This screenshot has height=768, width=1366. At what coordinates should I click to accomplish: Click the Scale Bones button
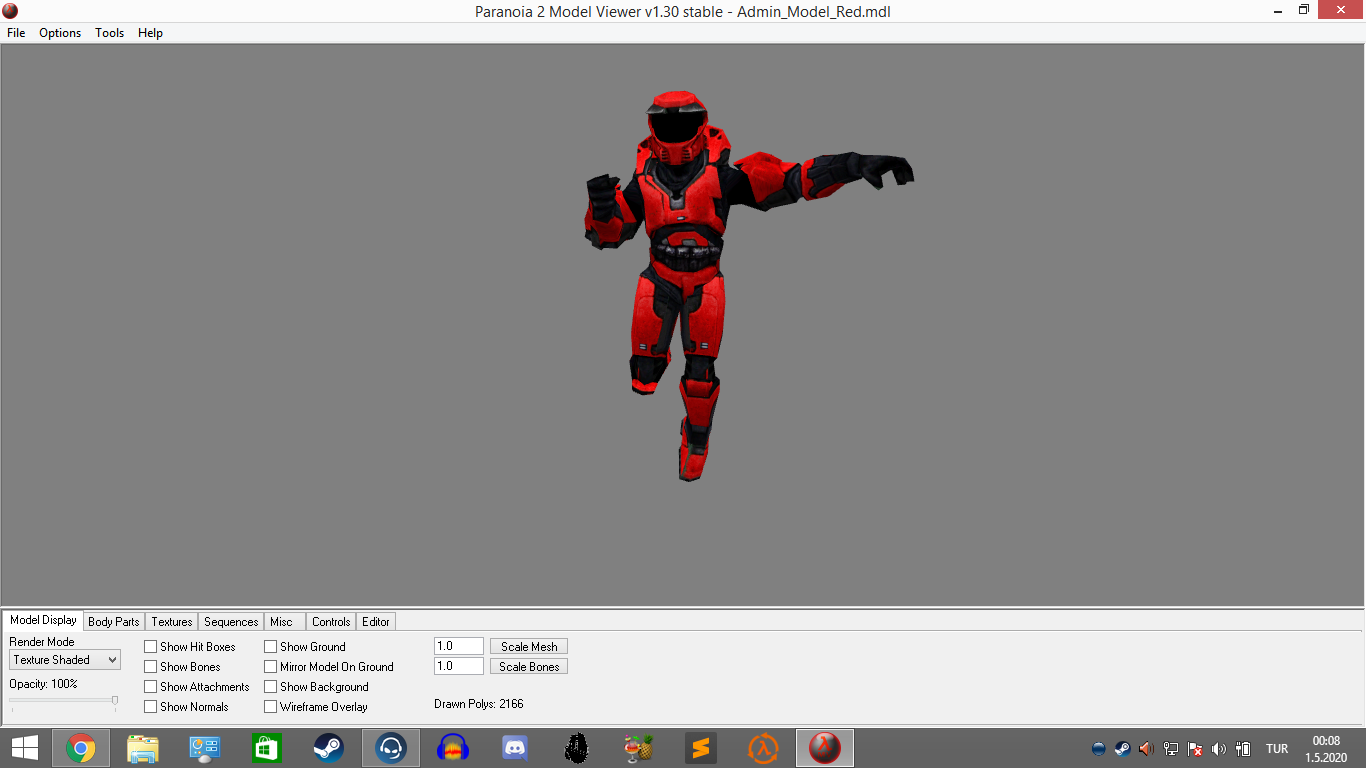tap(529, 667)
